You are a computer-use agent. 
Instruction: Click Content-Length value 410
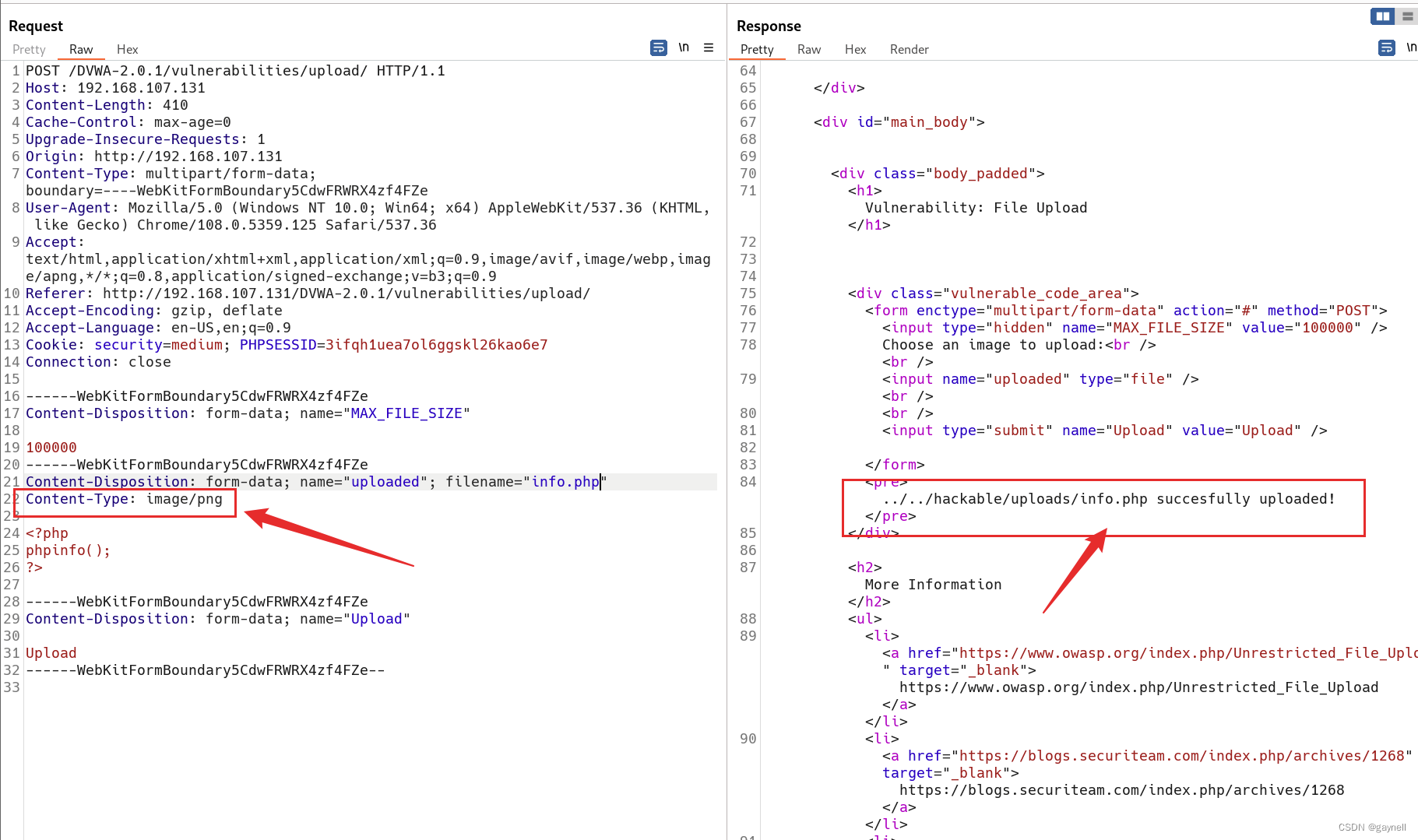tap(175, 105)
